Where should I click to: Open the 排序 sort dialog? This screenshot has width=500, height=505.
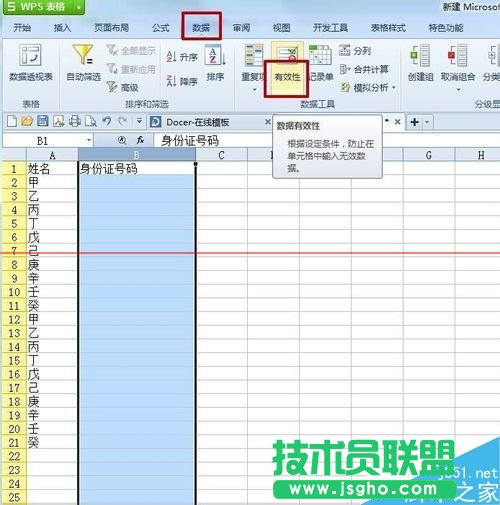(215, 63)
